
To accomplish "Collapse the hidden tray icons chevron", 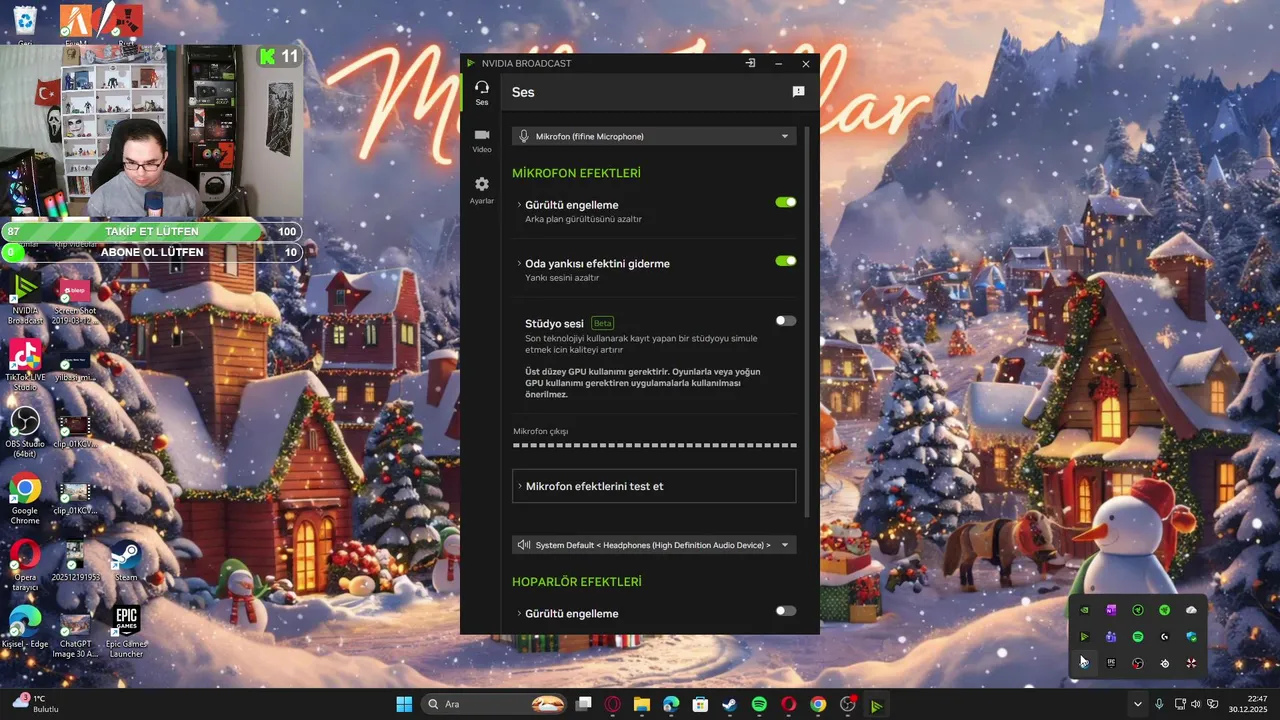I will [x=1137, y=704].
